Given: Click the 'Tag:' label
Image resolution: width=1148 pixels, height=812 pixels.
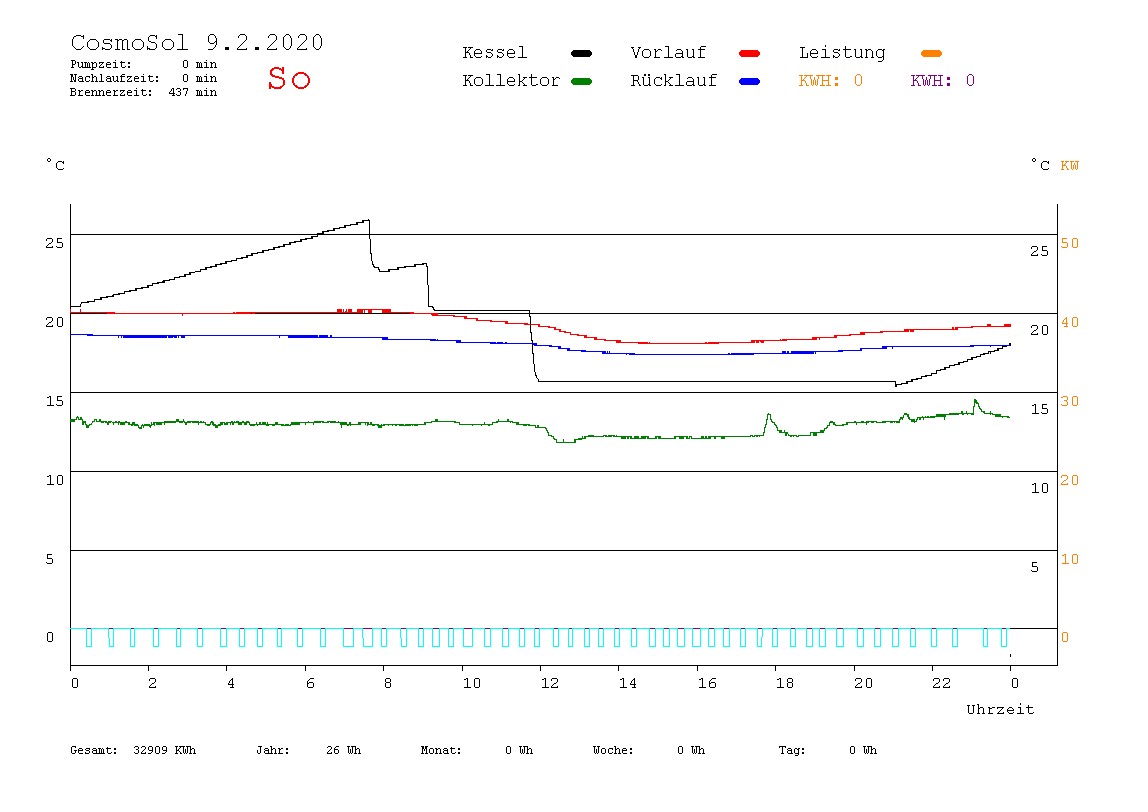Looking at the screenshot, I should coord(791,750).
